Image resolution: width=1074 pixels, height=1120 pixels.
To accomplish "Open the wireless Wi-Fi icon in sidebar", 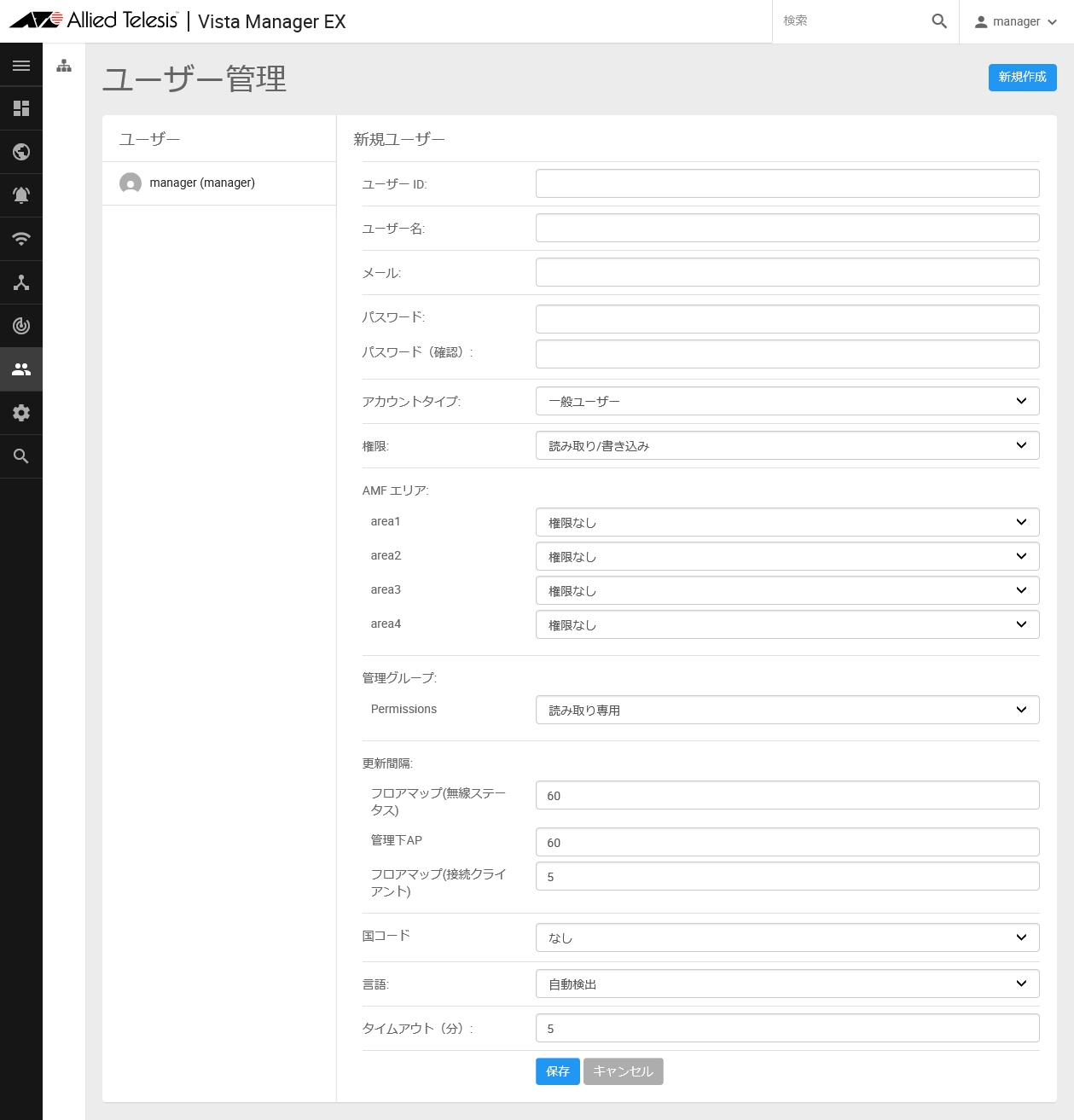I will pyautogui.click(x=21, y=239).
